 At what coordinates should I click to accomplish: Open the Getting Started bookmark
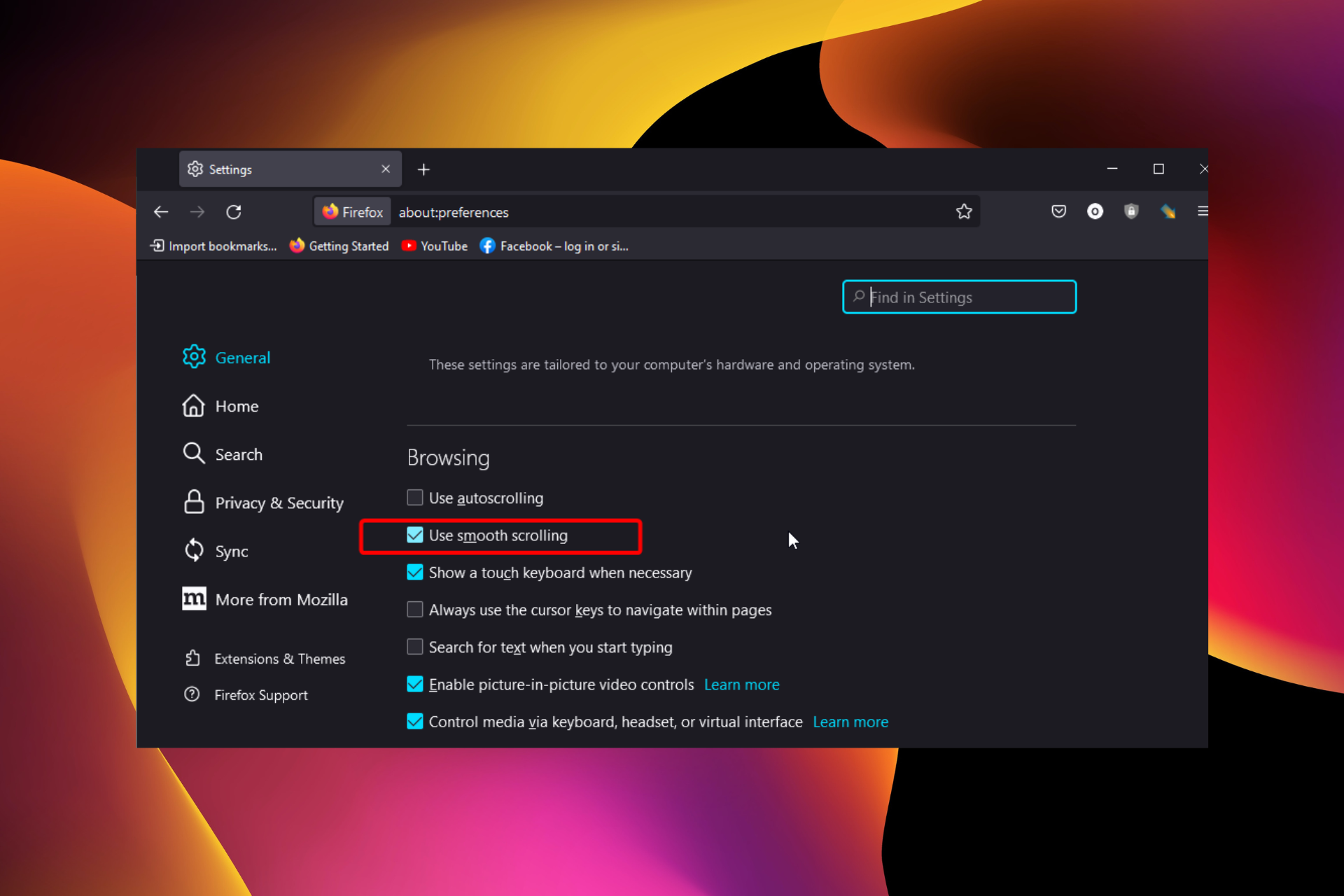coord(339,246)
